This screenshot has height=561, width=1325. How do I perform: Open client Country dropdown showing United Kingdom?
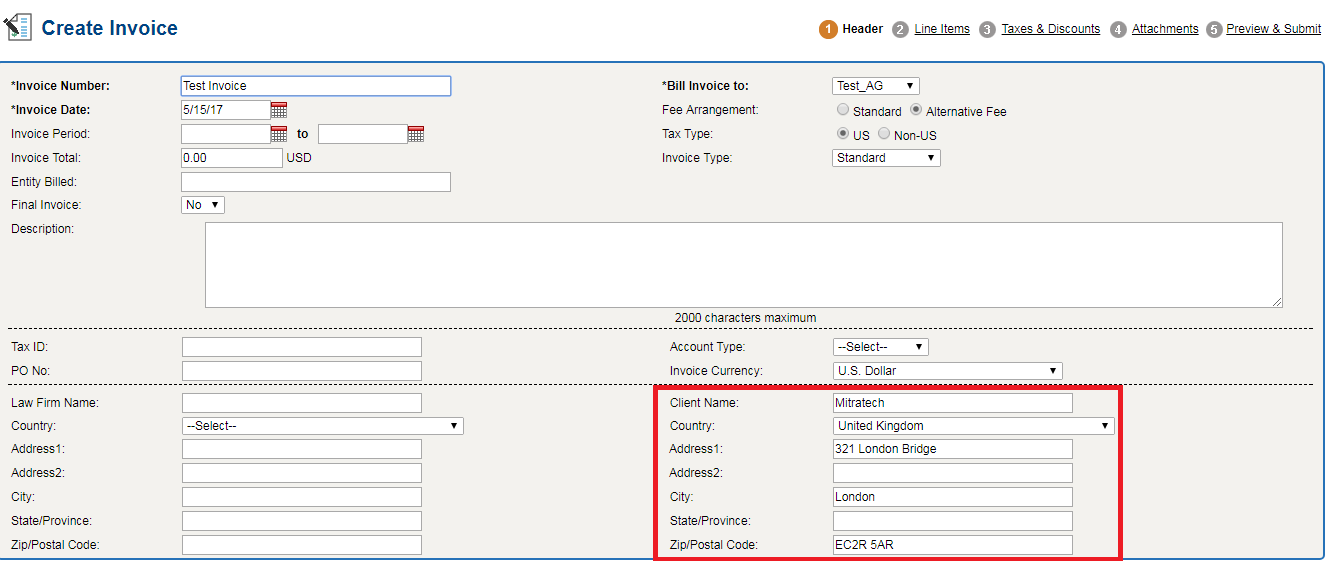tap(974, 426)
